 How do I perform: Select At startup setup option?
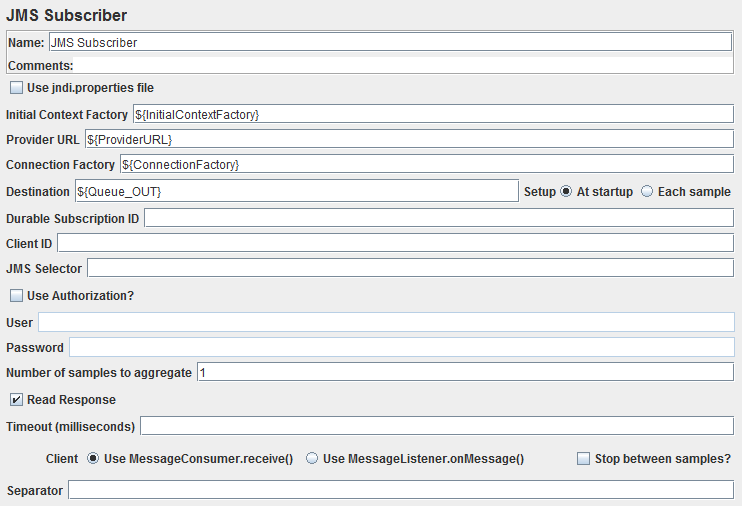tap(566, 191)
